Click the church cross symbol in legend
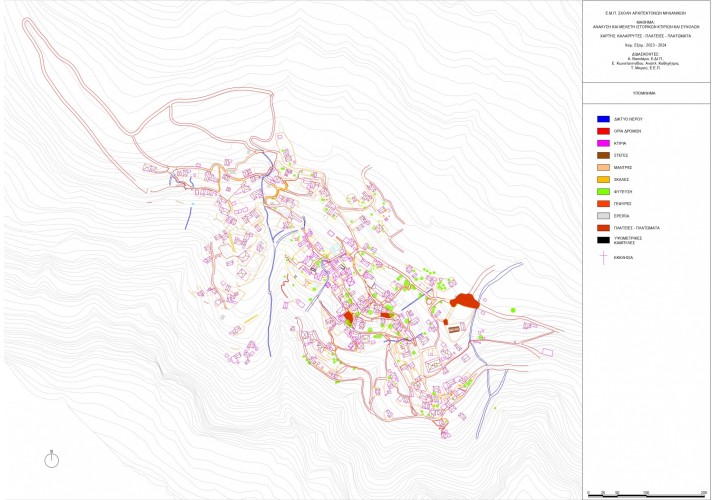This screenshot has width=715, height=500. 603,258
